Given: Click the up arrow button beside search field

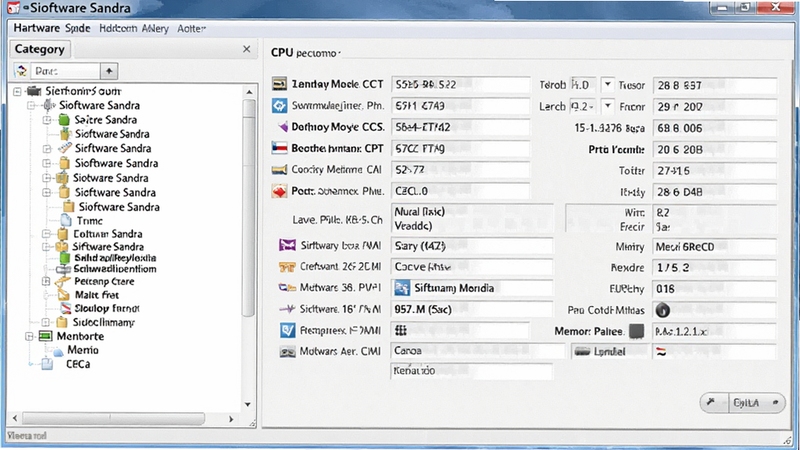Looking at the screenshot, I should [109, 71].
